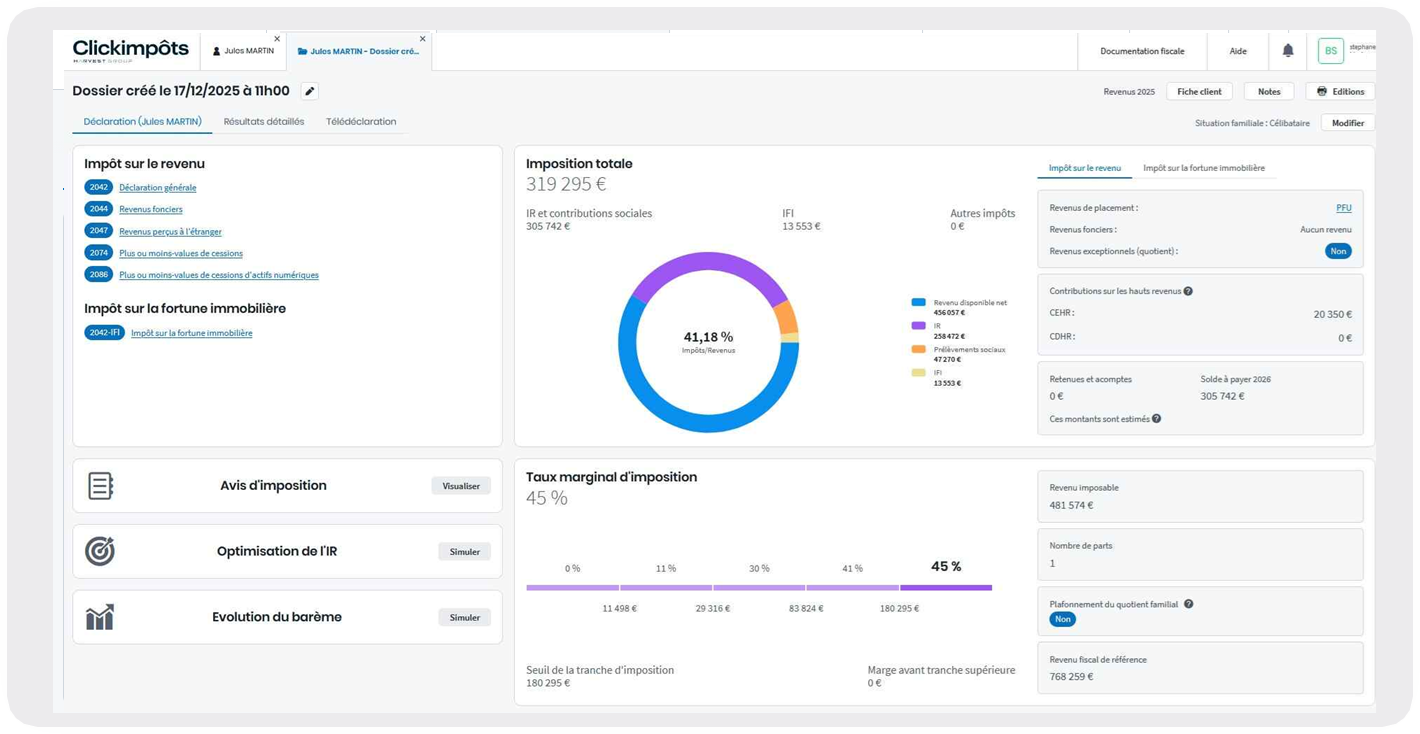This screenshot has width=1420, height=734.
Task: Switch to Résultats détaillés tab
Action: point(264,122)
